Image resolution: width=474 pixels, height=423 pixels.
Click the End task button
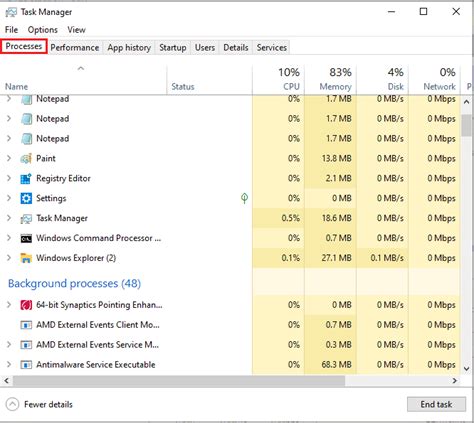(x=436, y=404)
